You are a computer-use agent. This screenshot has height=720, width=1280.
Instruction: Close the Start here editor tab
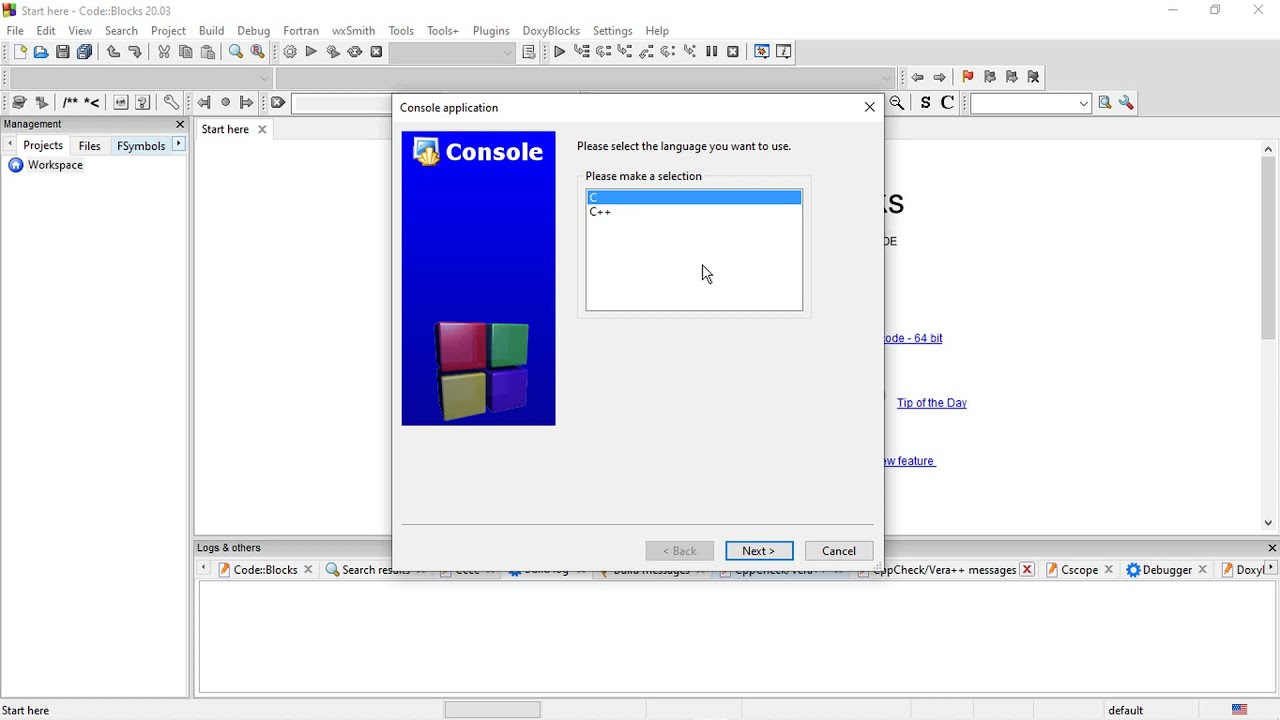pyautogui.click(x=262, y=129)
